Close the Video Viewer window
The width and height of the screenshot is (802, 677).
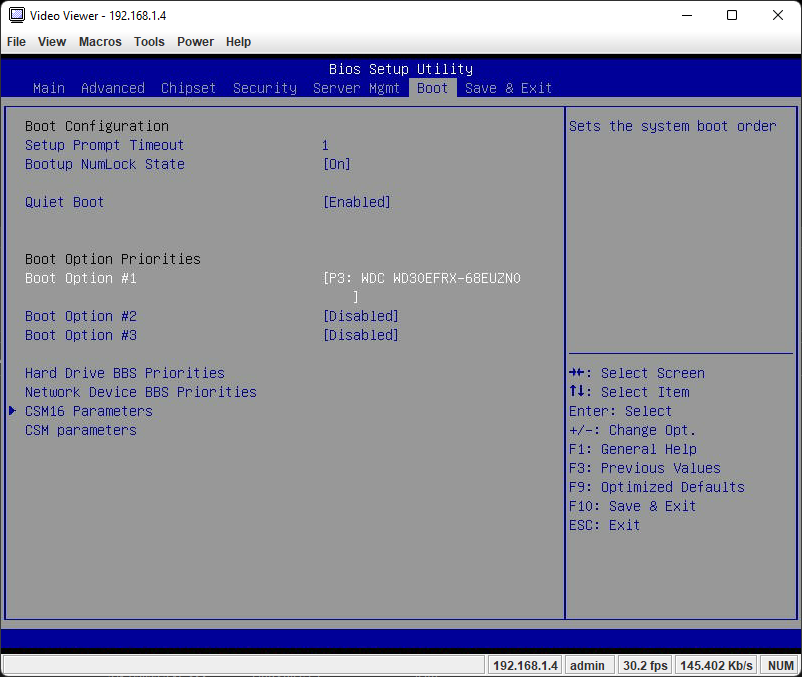click(778, 15)
